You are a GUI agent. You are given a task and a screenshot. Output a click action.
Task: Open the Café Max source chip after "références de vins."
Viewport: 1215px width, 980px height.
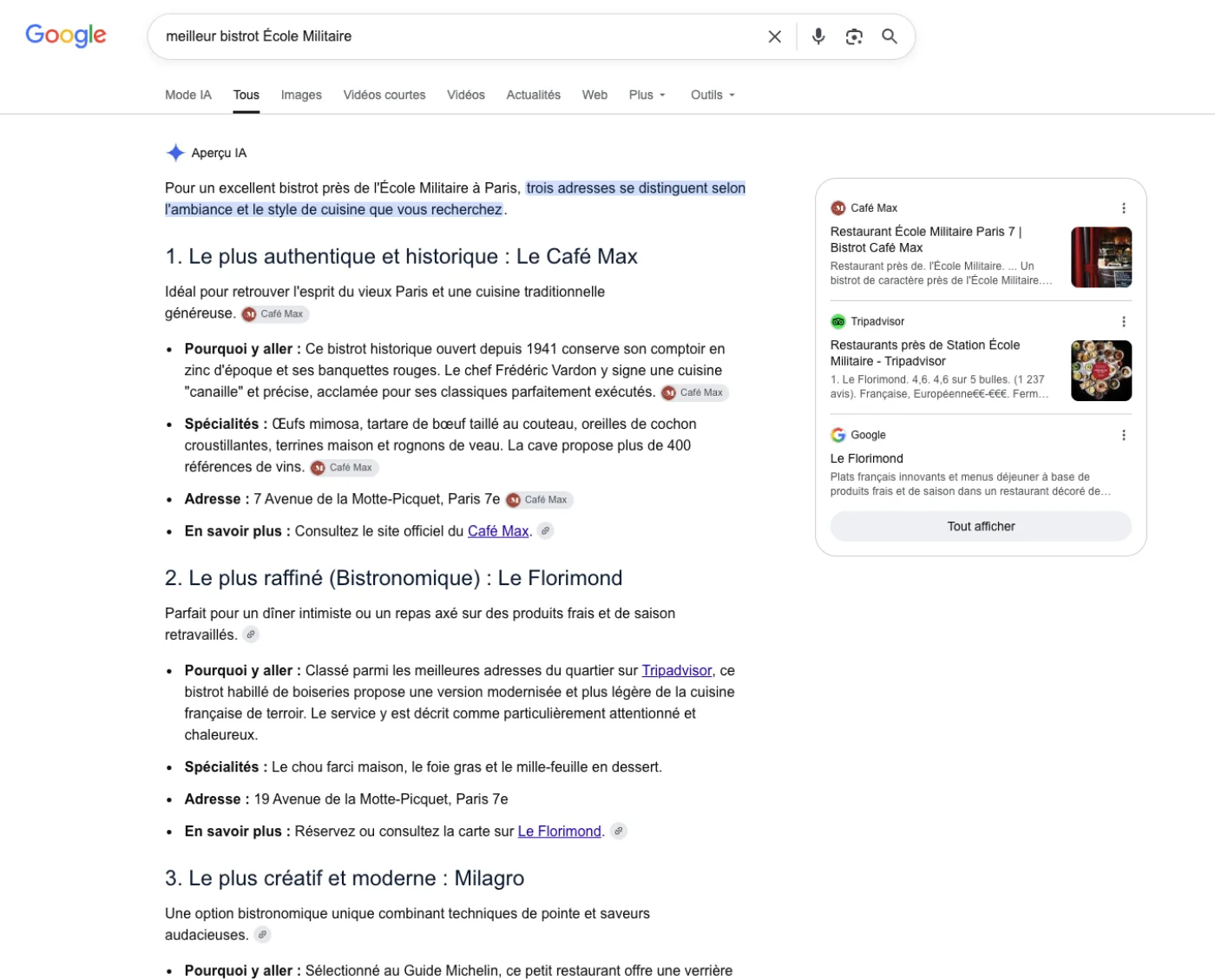tap(344, 468)
